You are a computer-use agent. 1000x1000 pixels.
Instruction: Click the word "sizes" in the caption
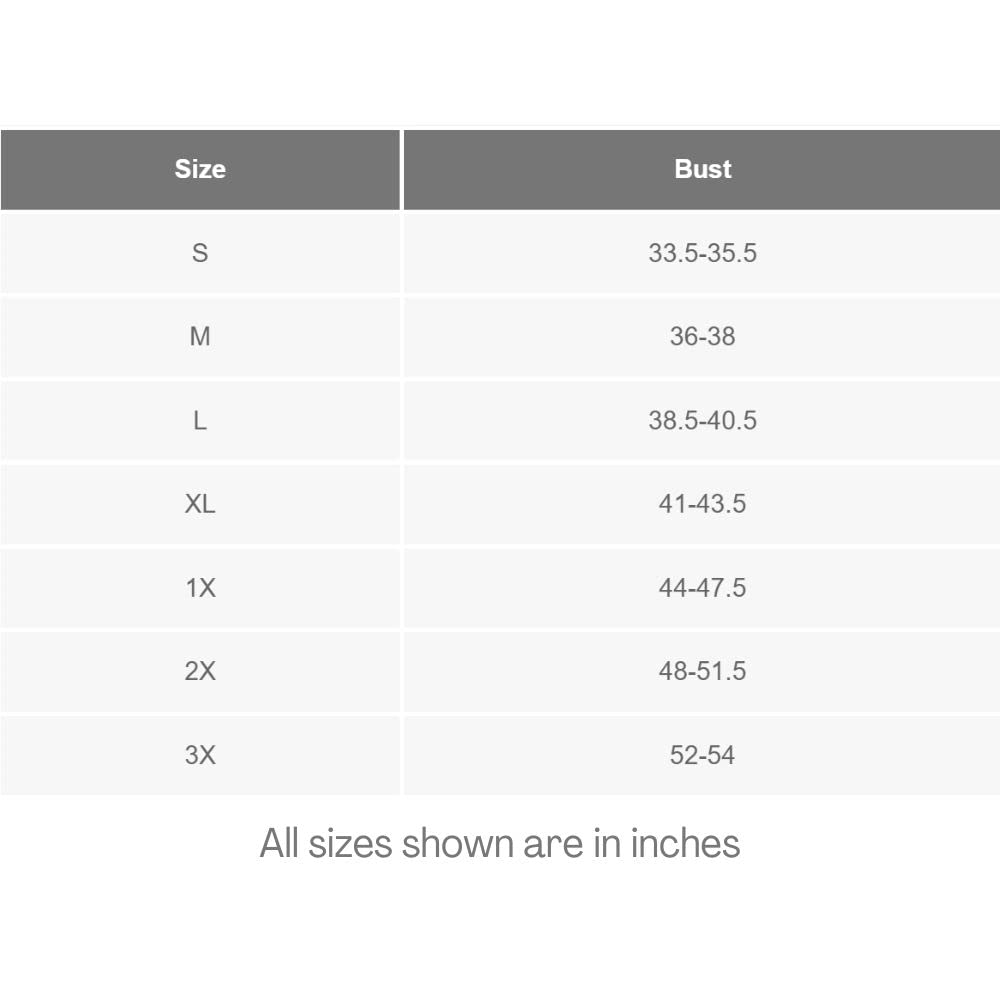click(350, 843)
